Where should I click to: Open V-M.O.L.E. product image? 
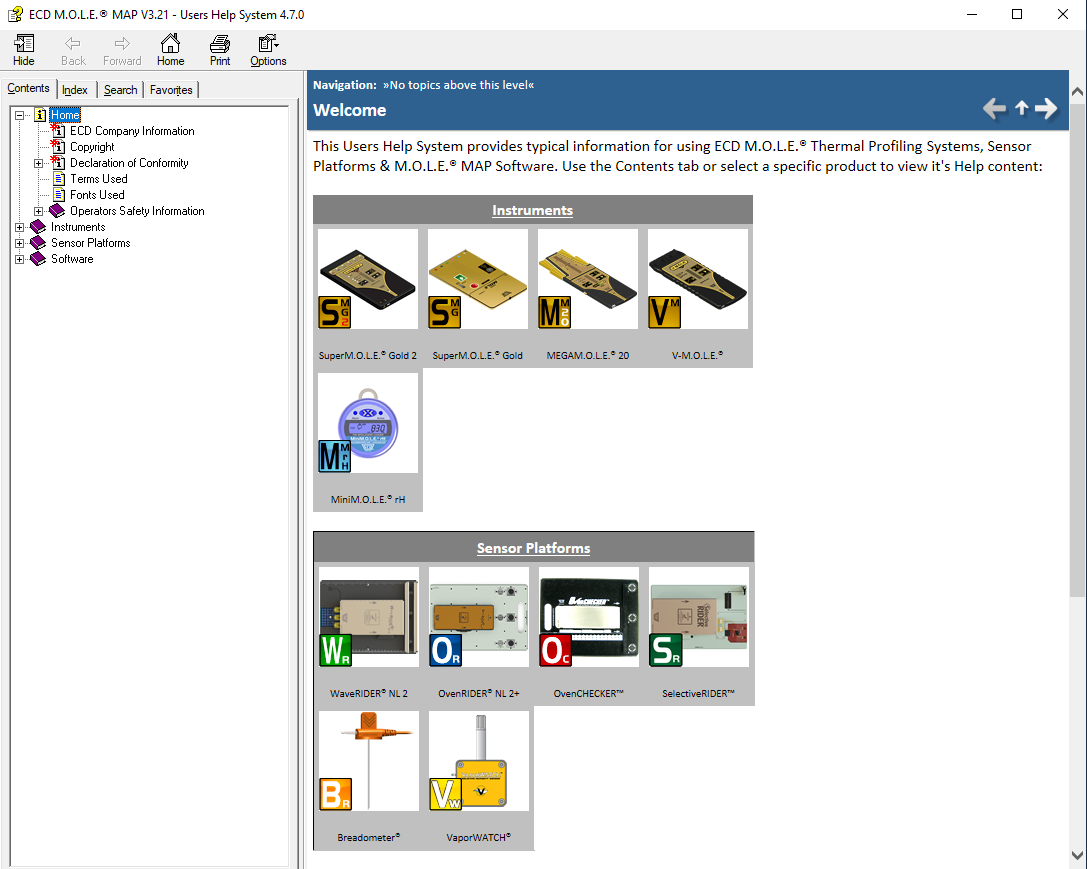(x=698, y=279)
